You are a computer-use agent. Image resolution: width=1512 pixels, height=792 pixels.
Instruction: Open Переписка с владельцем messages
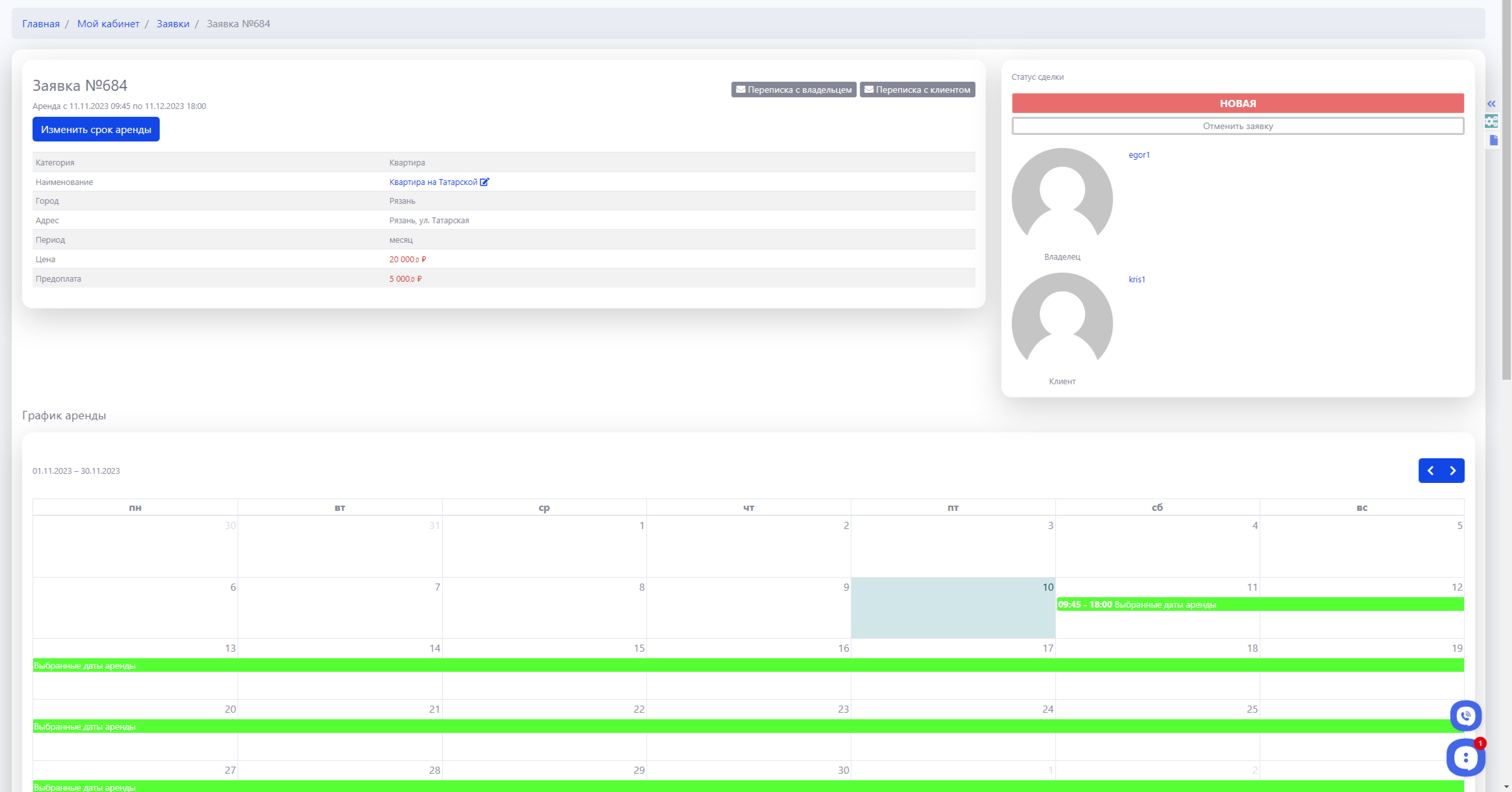point(793,90)
